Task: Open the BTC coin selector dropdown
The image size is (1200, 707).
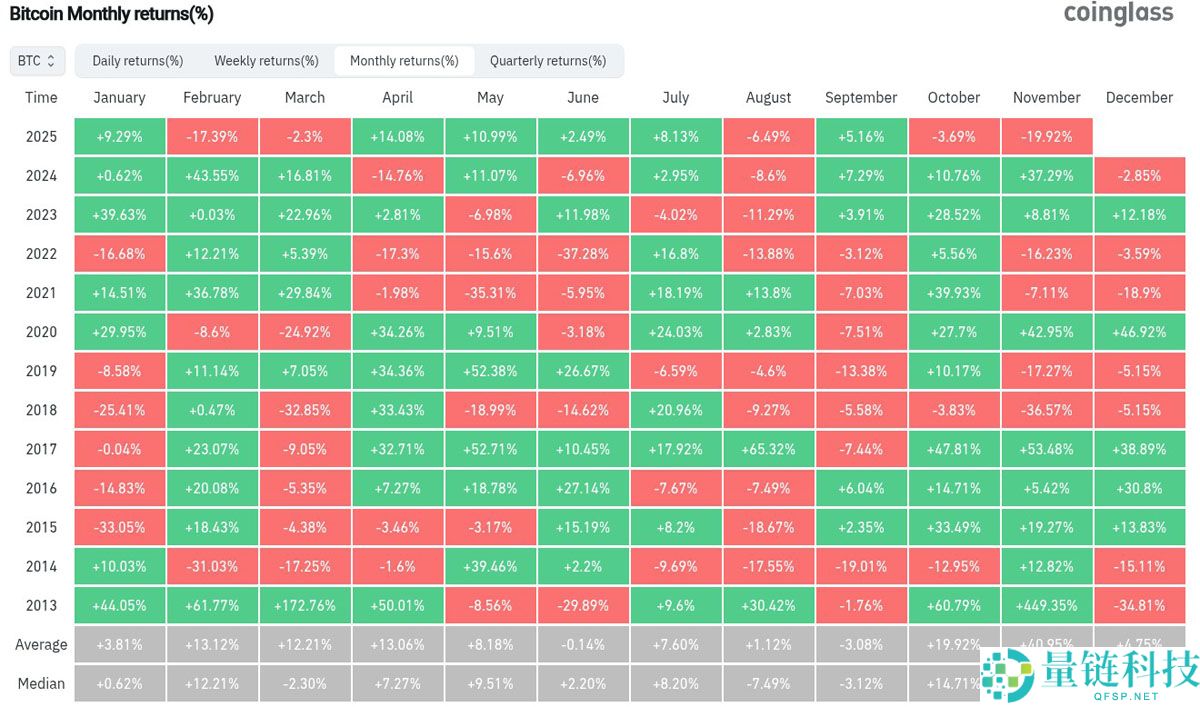Action: tap(37, 61)
